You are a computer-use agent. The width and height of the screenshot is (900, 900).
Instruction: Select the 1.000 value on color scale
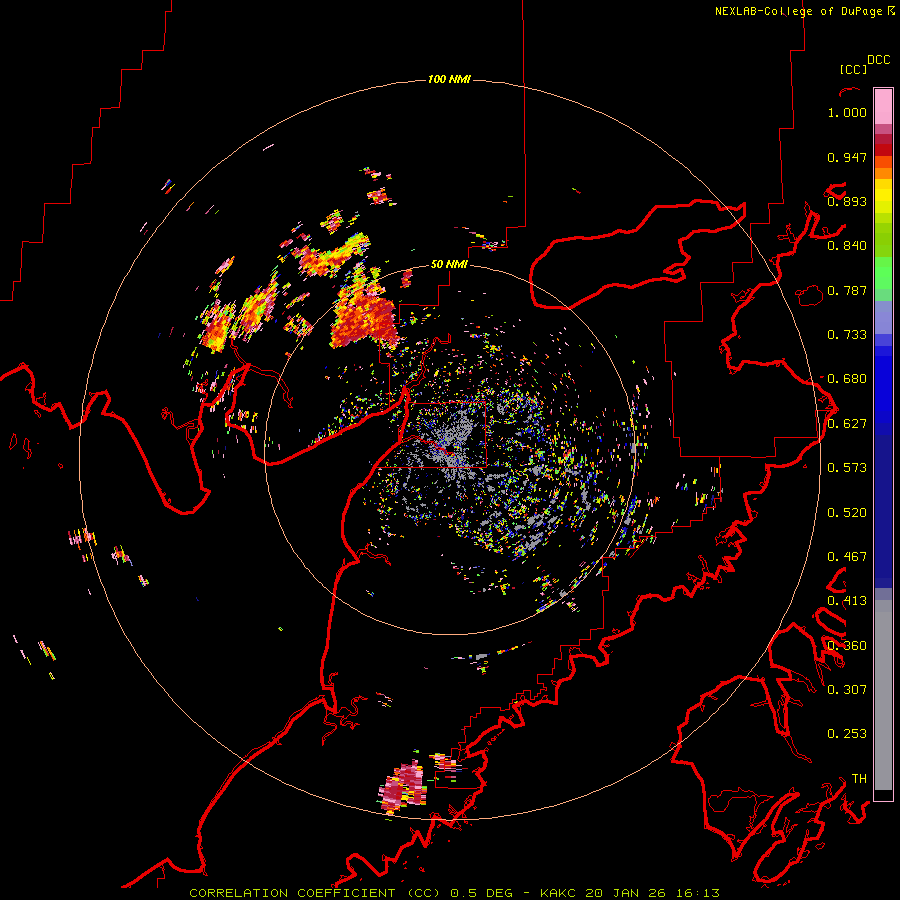847,112
